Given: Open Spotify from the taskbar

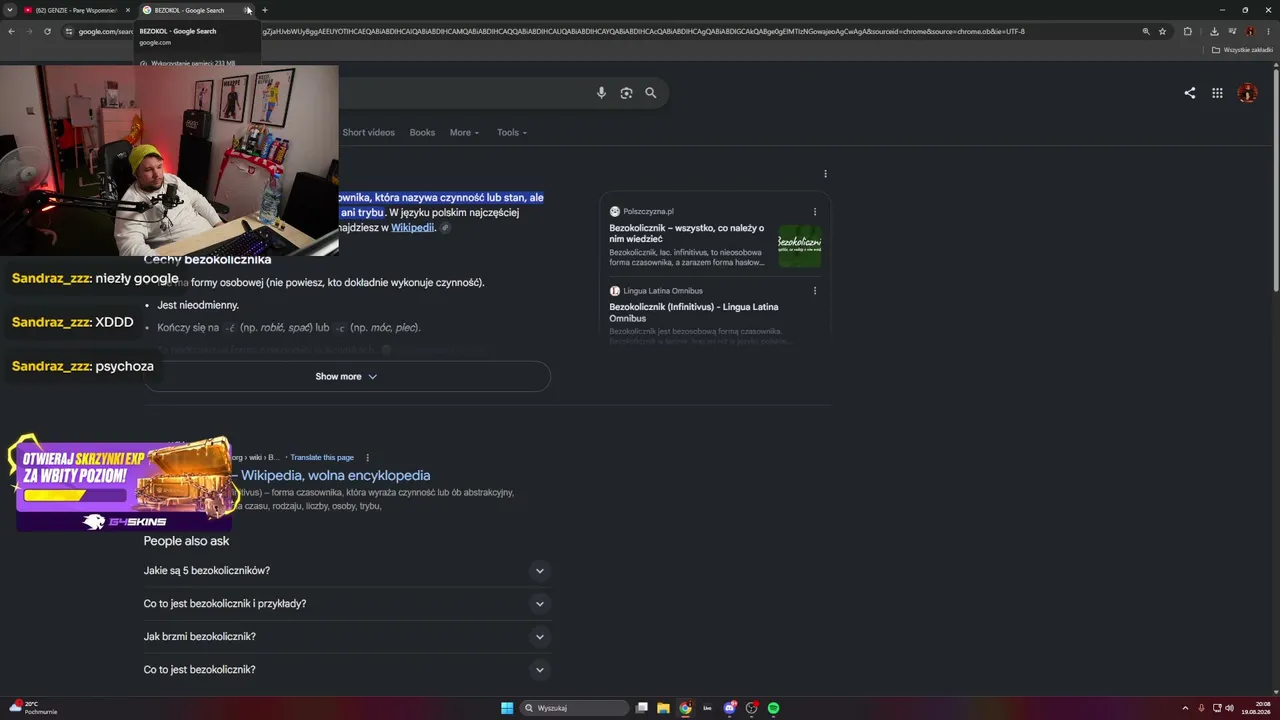Looking at the screenshot, I should [774, 708].
